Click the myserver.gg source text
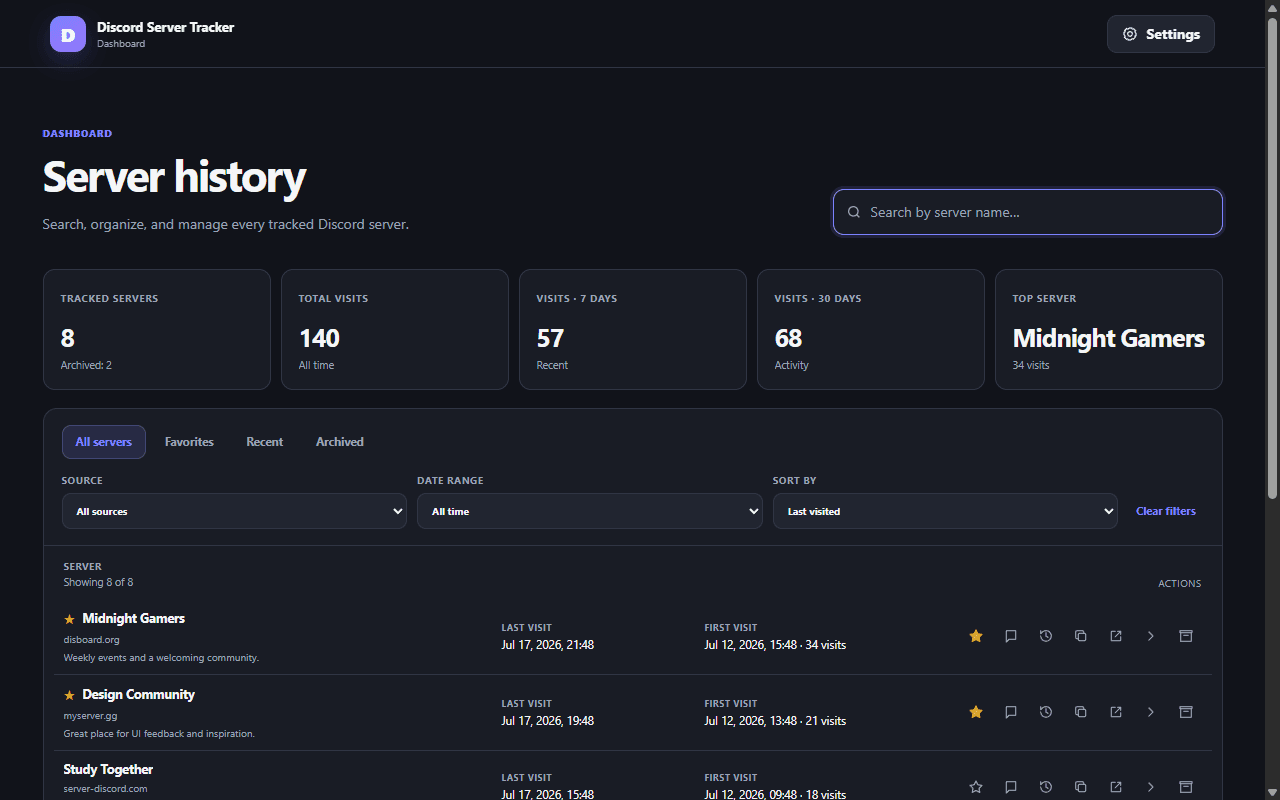The height and width of the screenshot is (800, 1280). coord(90,716)
